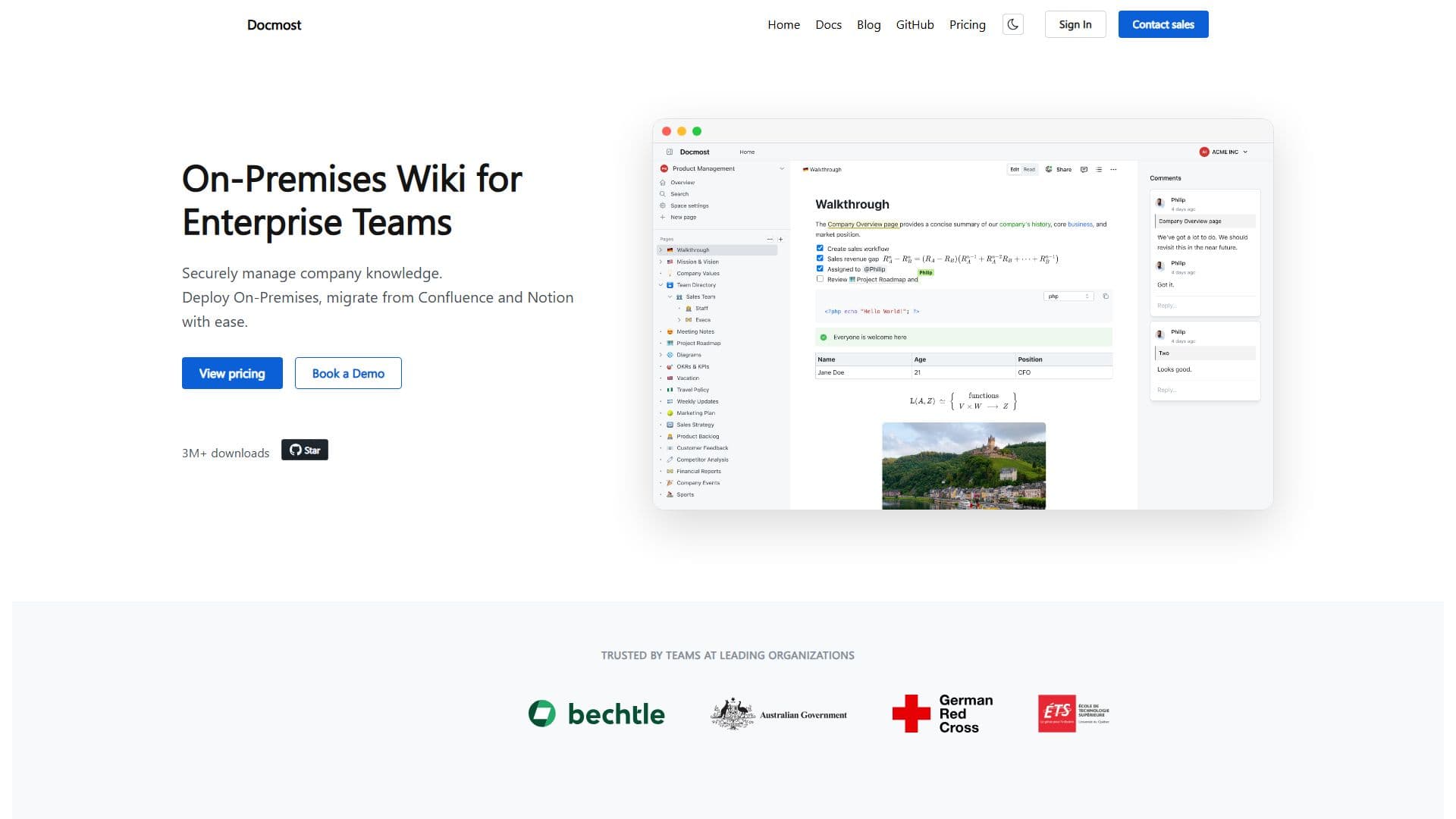The height and width of the screenshot is (819, 1456).
Task: Click the Jane Doe table cell
Action: (x=863, y=372)
